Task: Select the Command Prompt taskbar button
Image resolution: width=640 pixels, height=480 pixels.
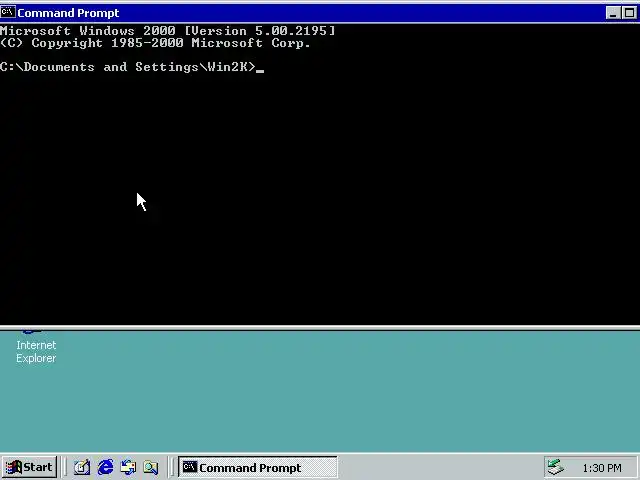Action: 258,467
